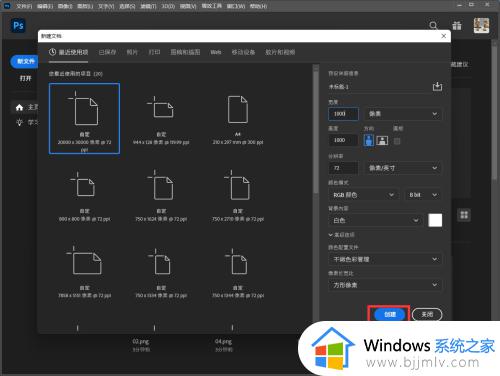
Task: Open the 帮助(H) menu
Action: tap(258, 6)
